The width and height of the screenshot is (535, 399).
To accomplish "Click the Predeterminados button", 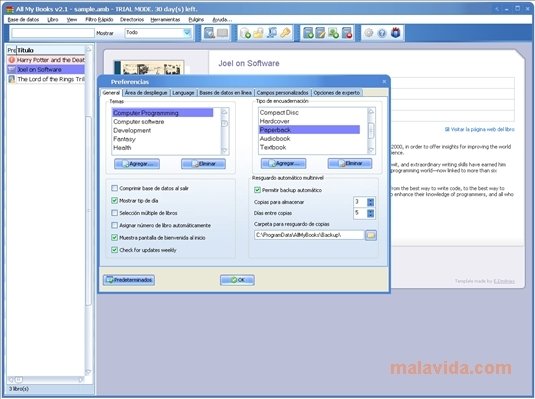I will tap(129, 280).
